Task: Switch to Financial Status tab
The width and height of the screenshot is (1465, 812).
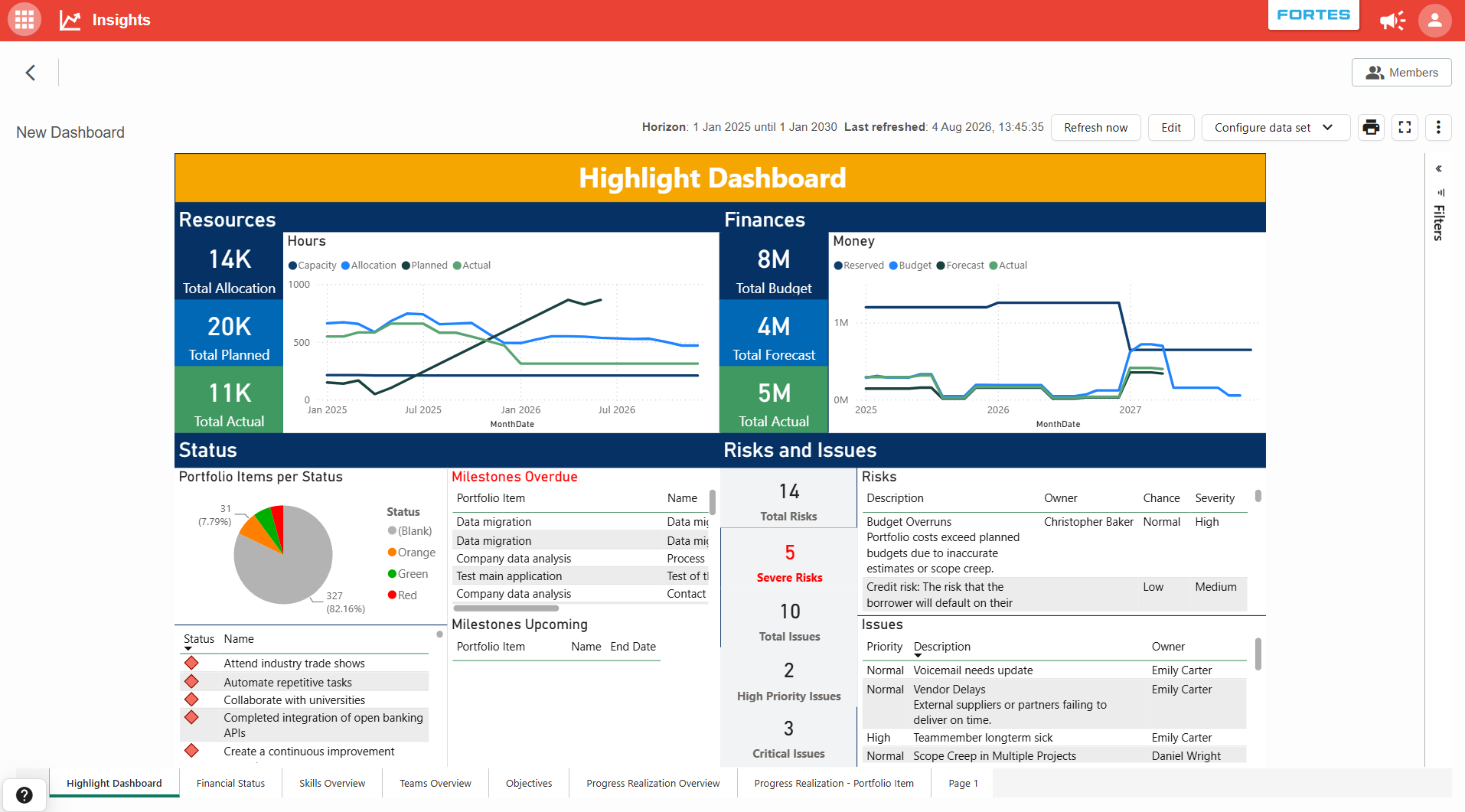Action: coord(230,783)
